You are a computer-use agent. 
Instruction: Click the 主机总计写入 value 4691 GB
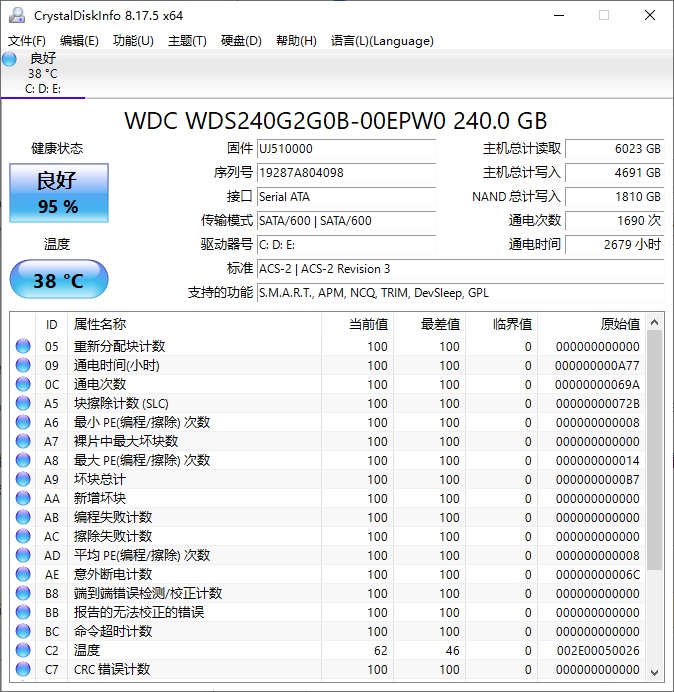tap(614, 173)
